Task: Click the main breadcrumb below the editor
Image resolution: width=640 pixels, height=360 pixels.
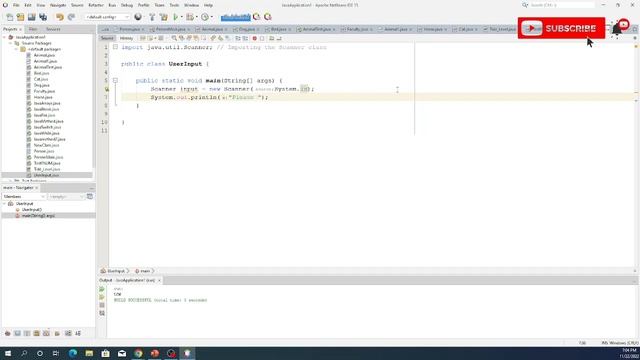Action: pos(144,271)
